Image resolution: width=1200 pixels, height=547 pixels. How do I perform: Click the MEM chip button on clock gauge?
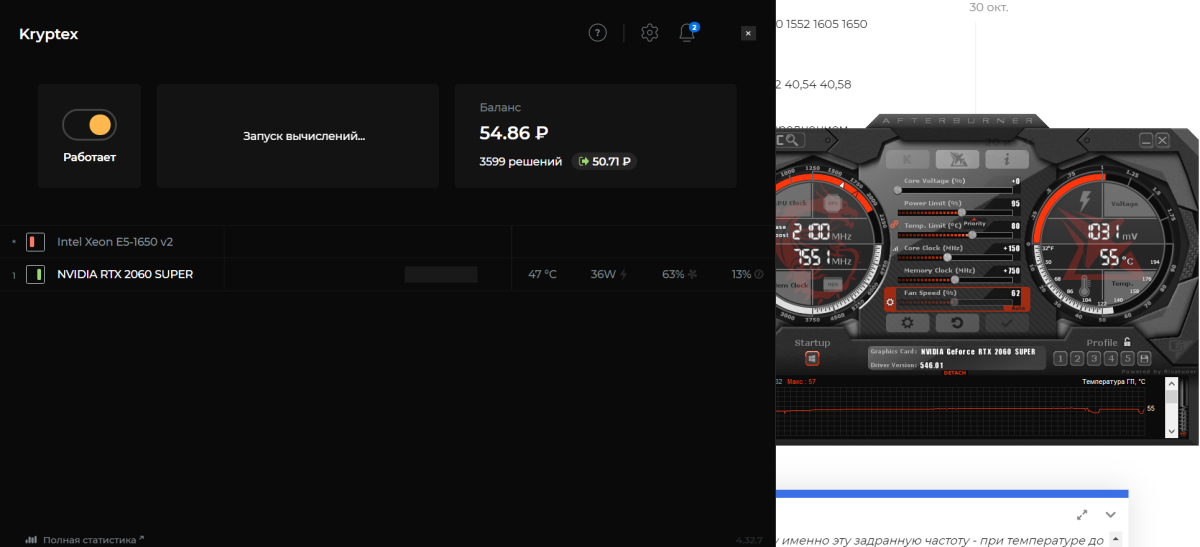[x=832, y=284]
